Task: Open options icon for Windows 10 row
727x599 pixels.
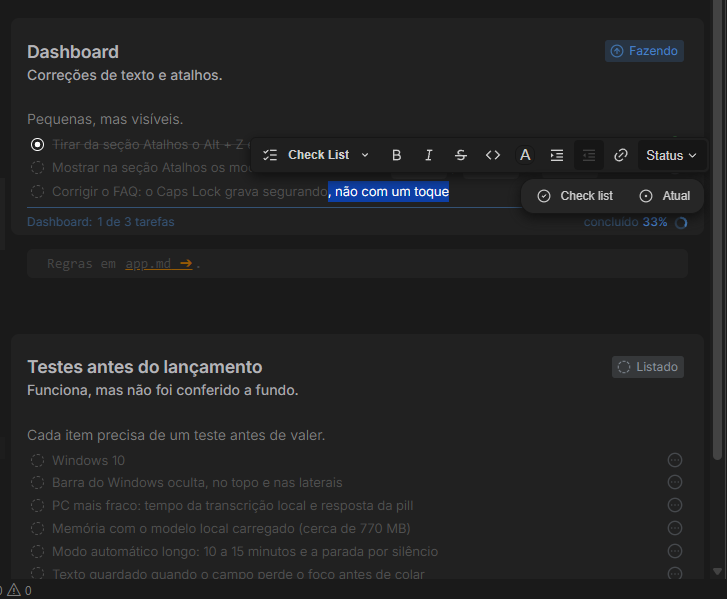Action: 675,460
